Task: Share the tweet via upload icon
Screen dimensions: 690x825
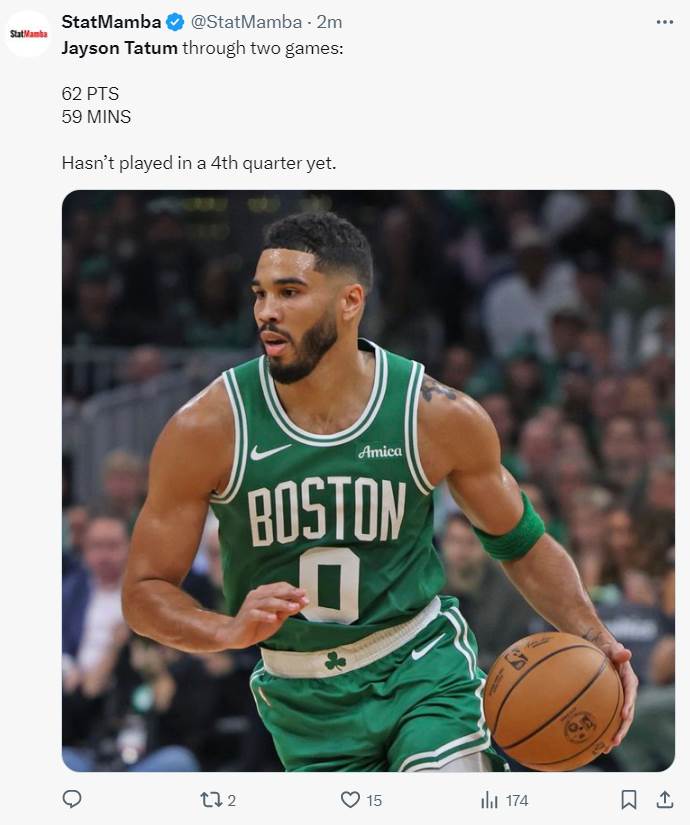Action: pos(665,800)
